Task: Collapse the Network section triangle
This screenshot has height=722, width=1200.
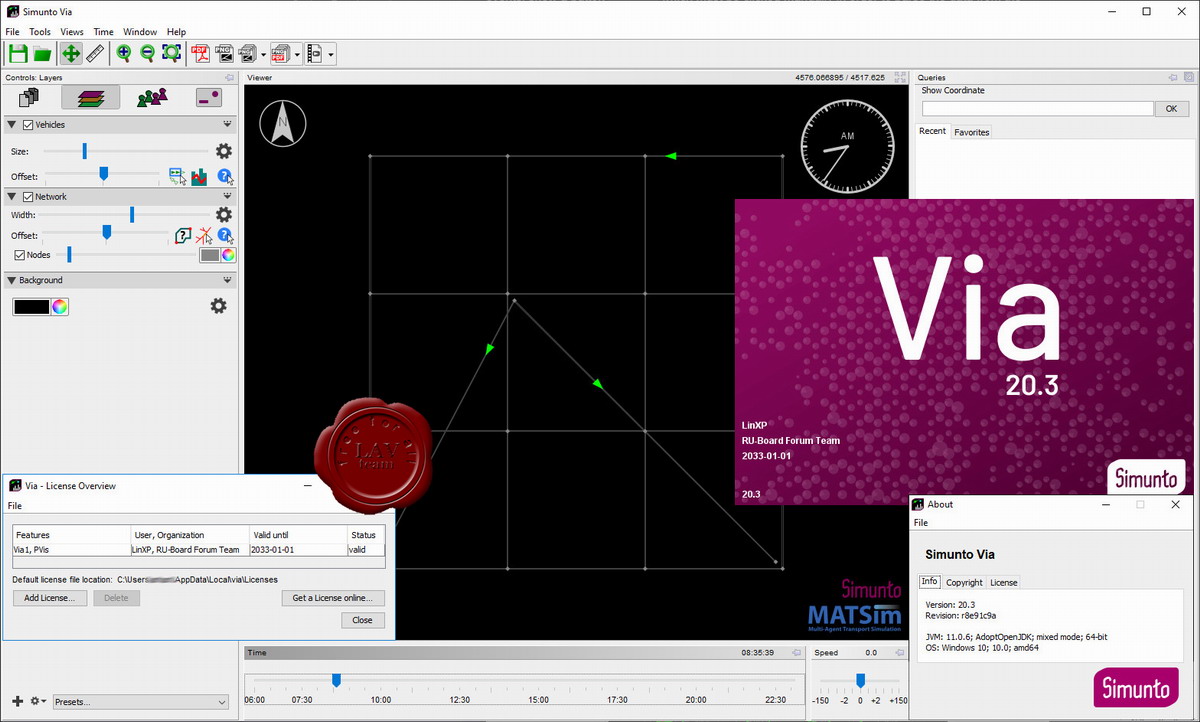Action: click(x=13, y=197)
